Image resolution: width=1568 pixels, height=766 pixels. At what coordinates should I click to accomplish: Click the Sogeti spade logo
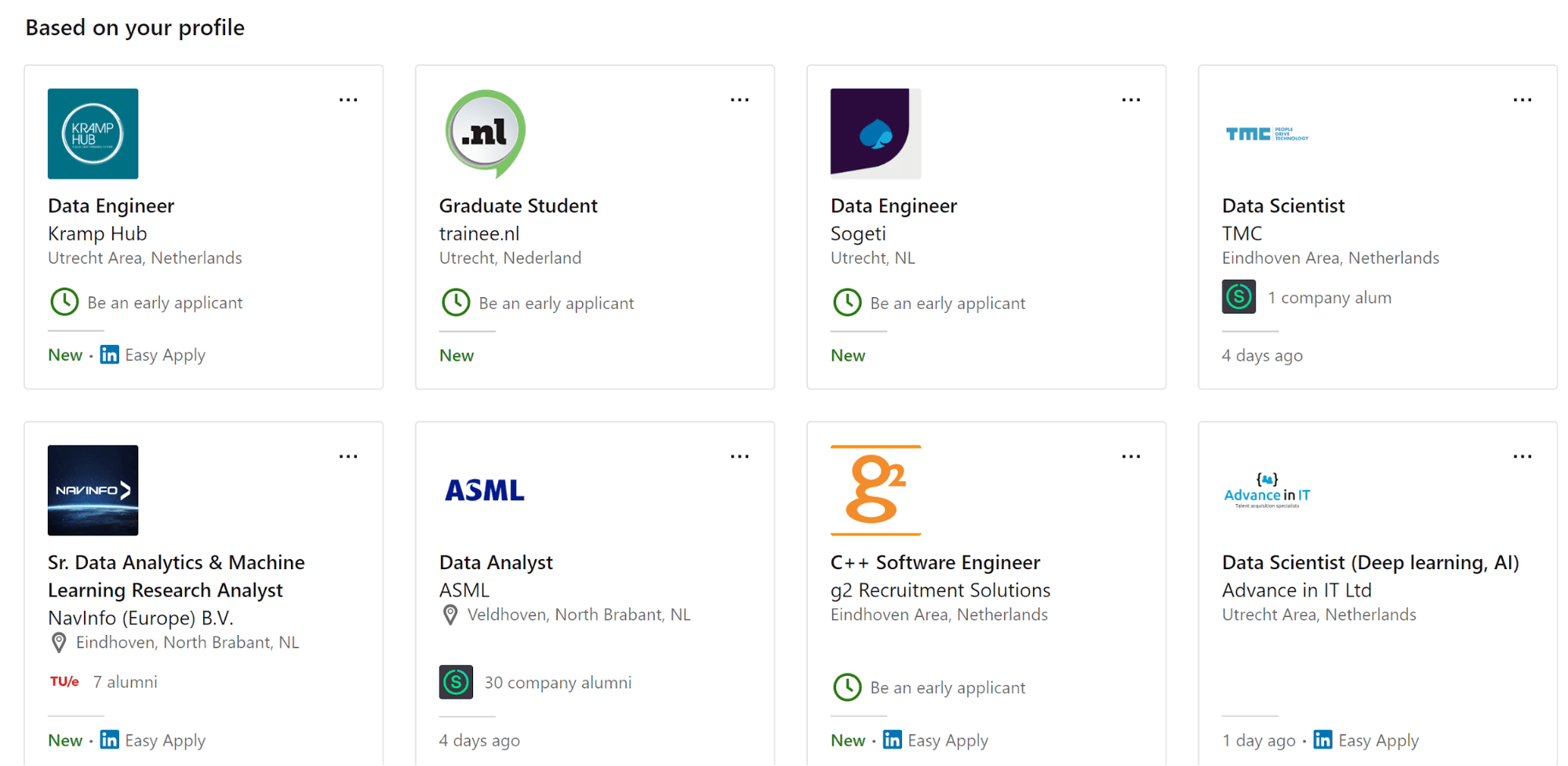tap(875, 133)
